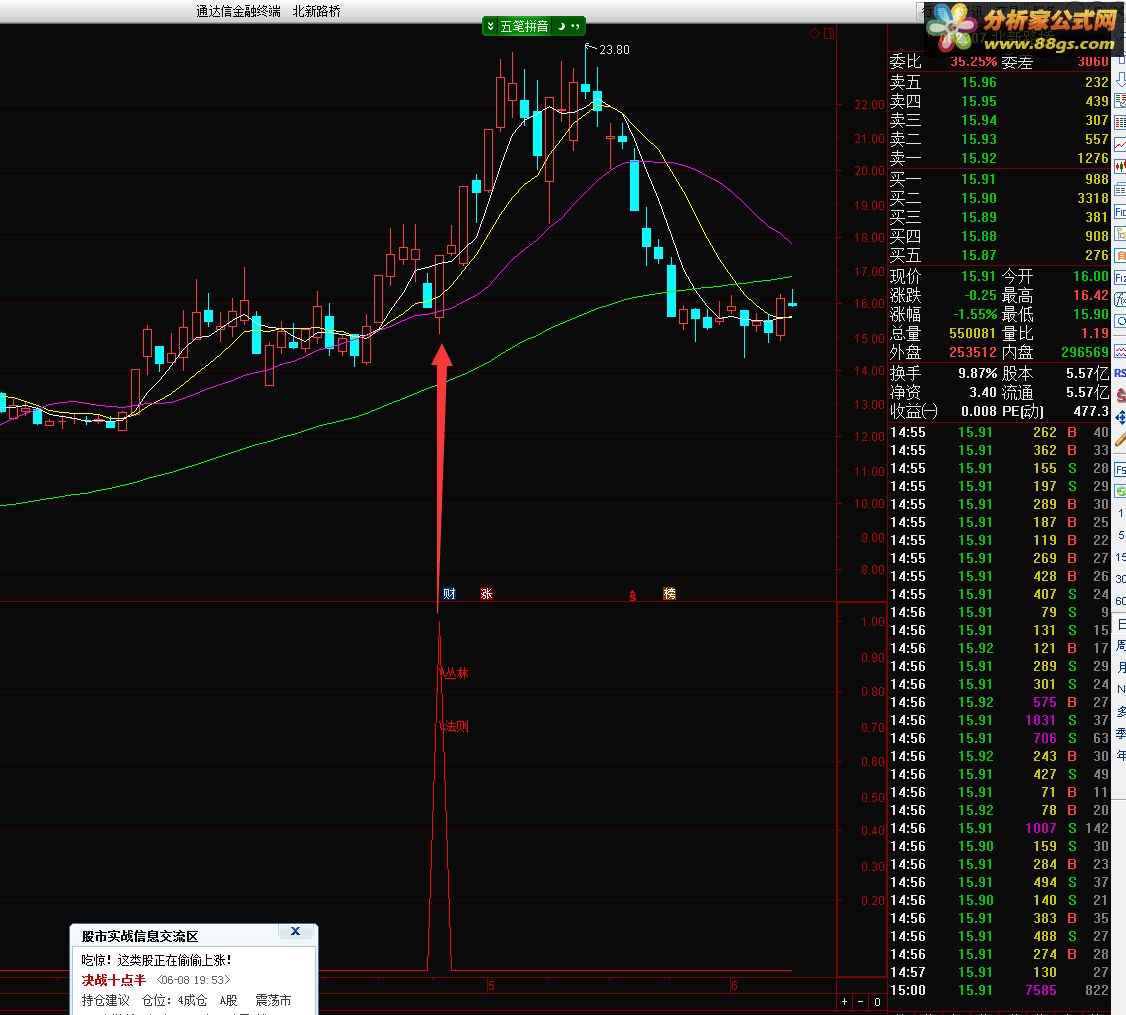
Task: Select the 卖一 15.92 order row
Action: (x=1000, y=158)
